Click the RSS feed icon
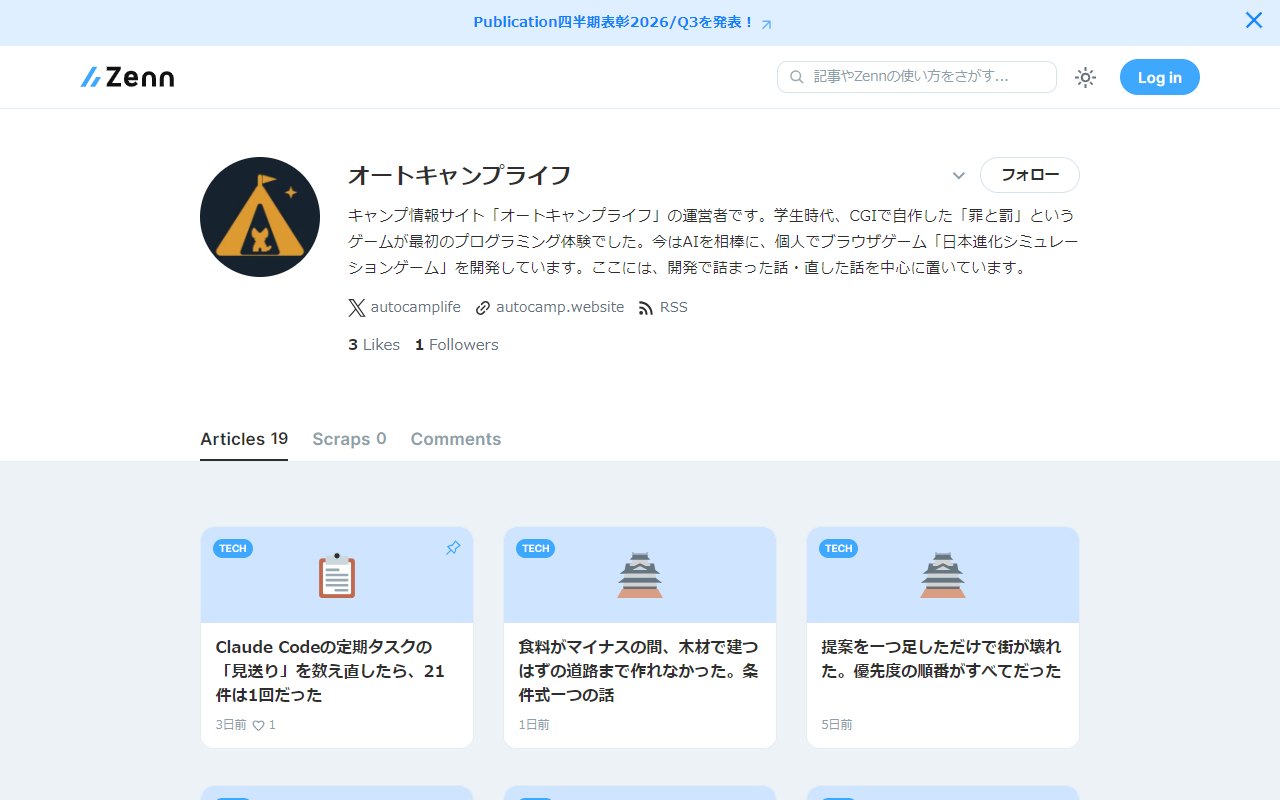This screenshot has width=1280, height=800. [646, 308]
